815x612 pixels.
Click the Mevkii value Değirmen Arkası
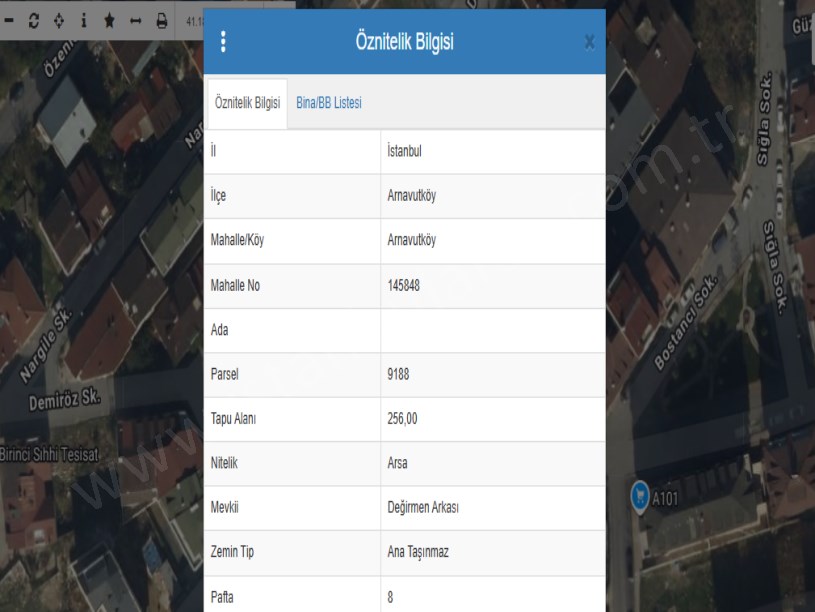(423, 508)
